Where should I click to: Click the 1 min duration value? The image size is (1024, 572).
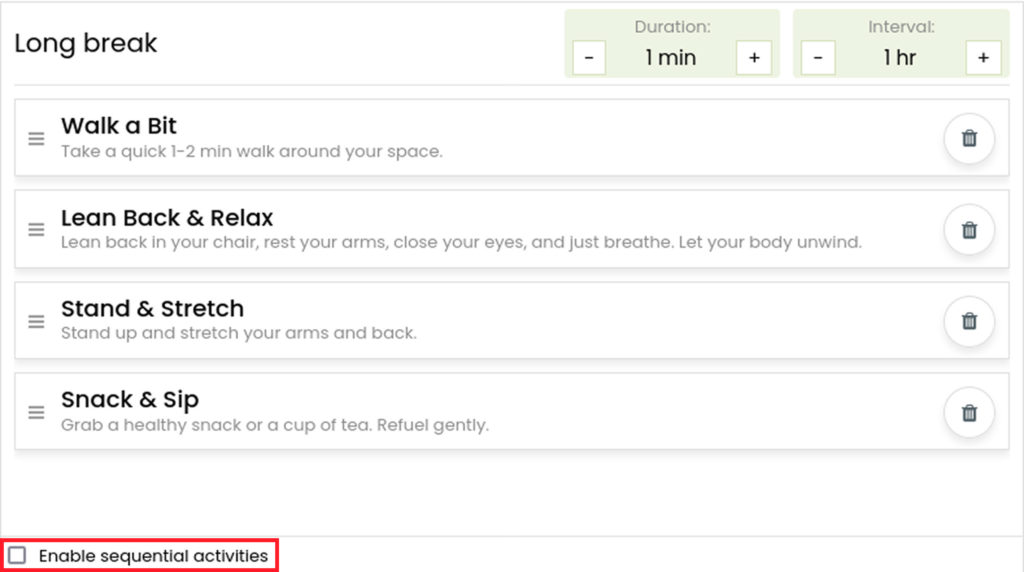(x=671, y=58)
